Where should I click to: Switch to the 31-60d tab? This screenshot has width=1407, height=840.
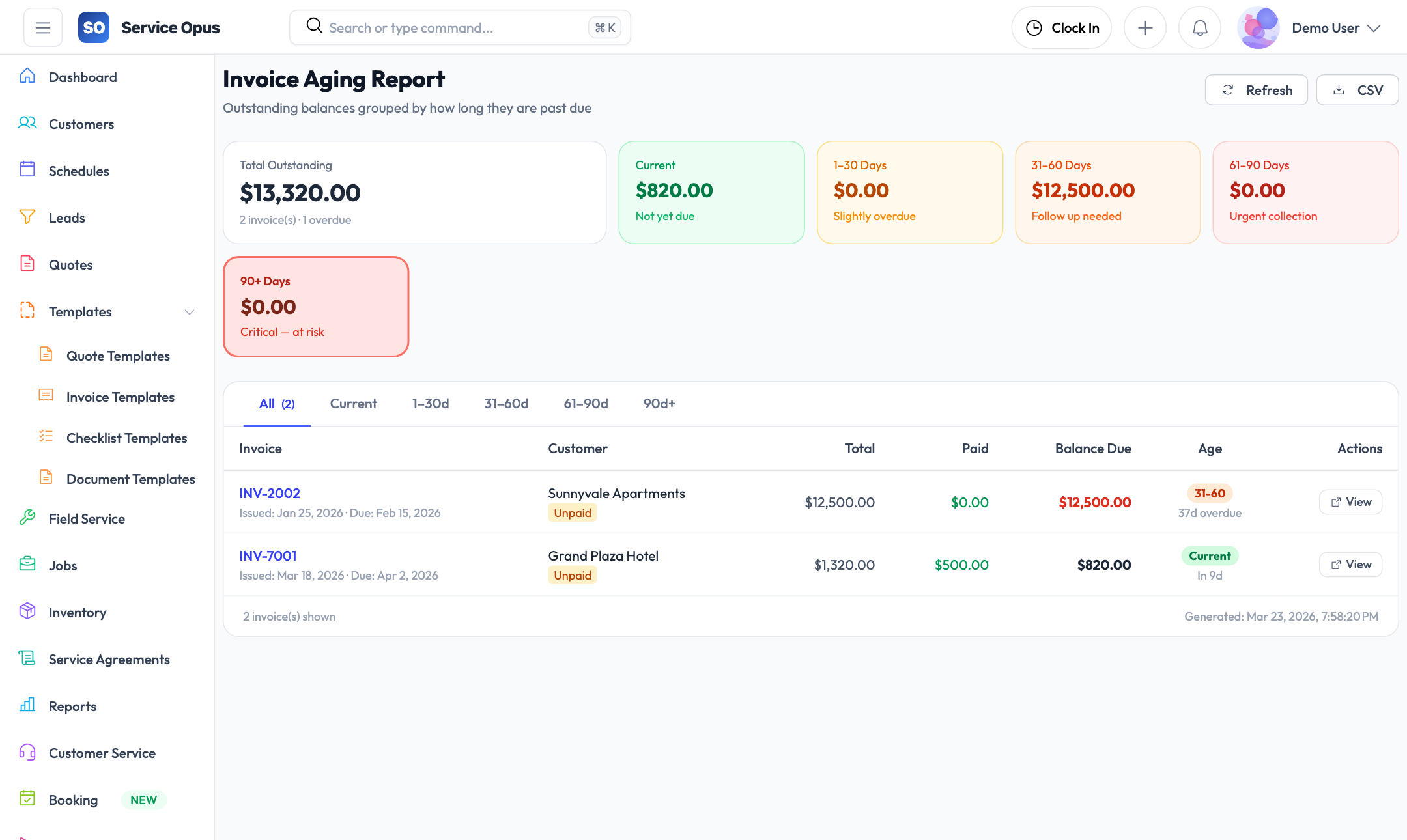tap(506, 404)
